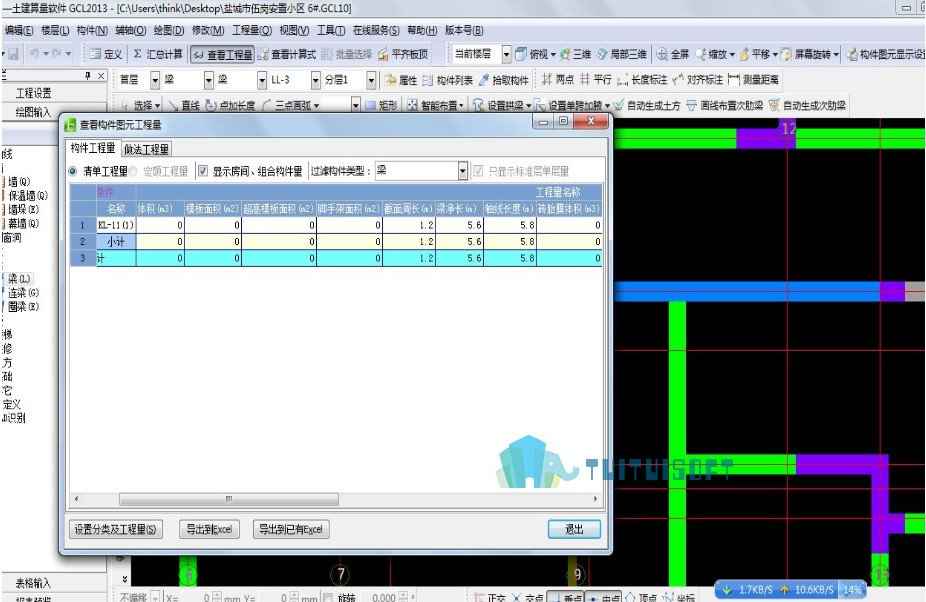
Task: Click 查看工程量 view quantities tool
Action: pos(223,54)
